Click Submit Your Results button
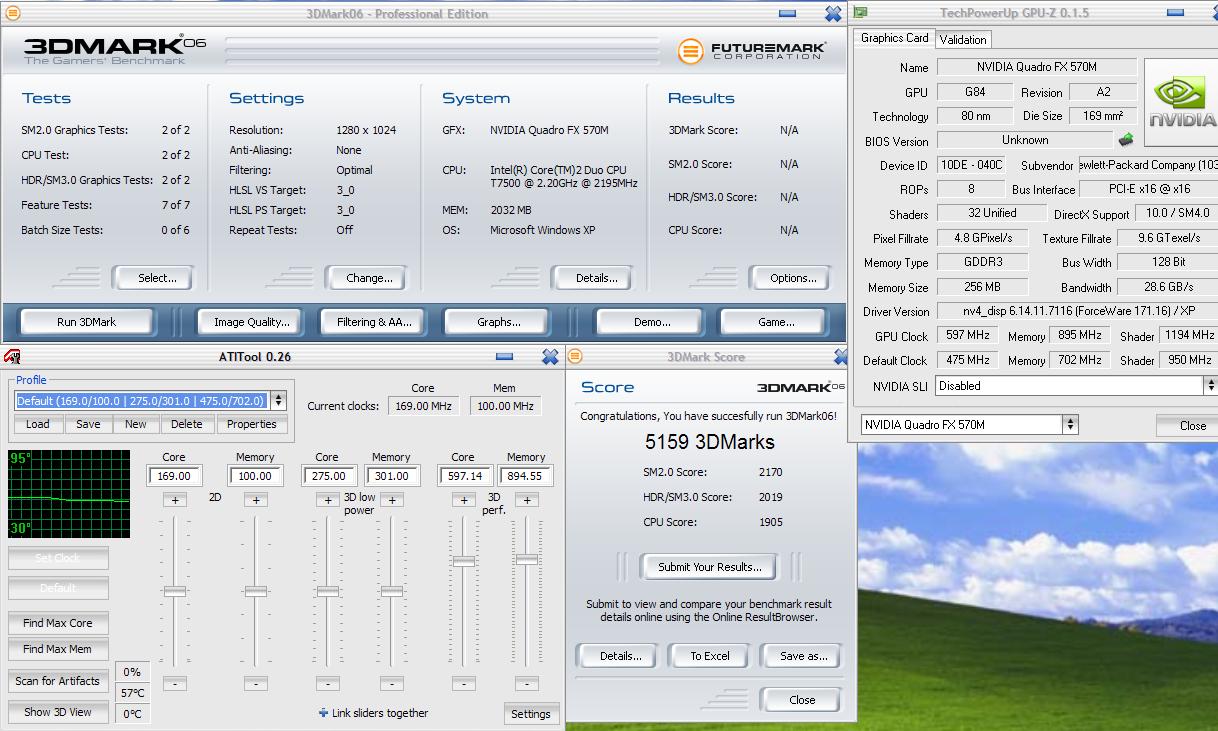The image size is (1218, 731). tap(710, 567)
